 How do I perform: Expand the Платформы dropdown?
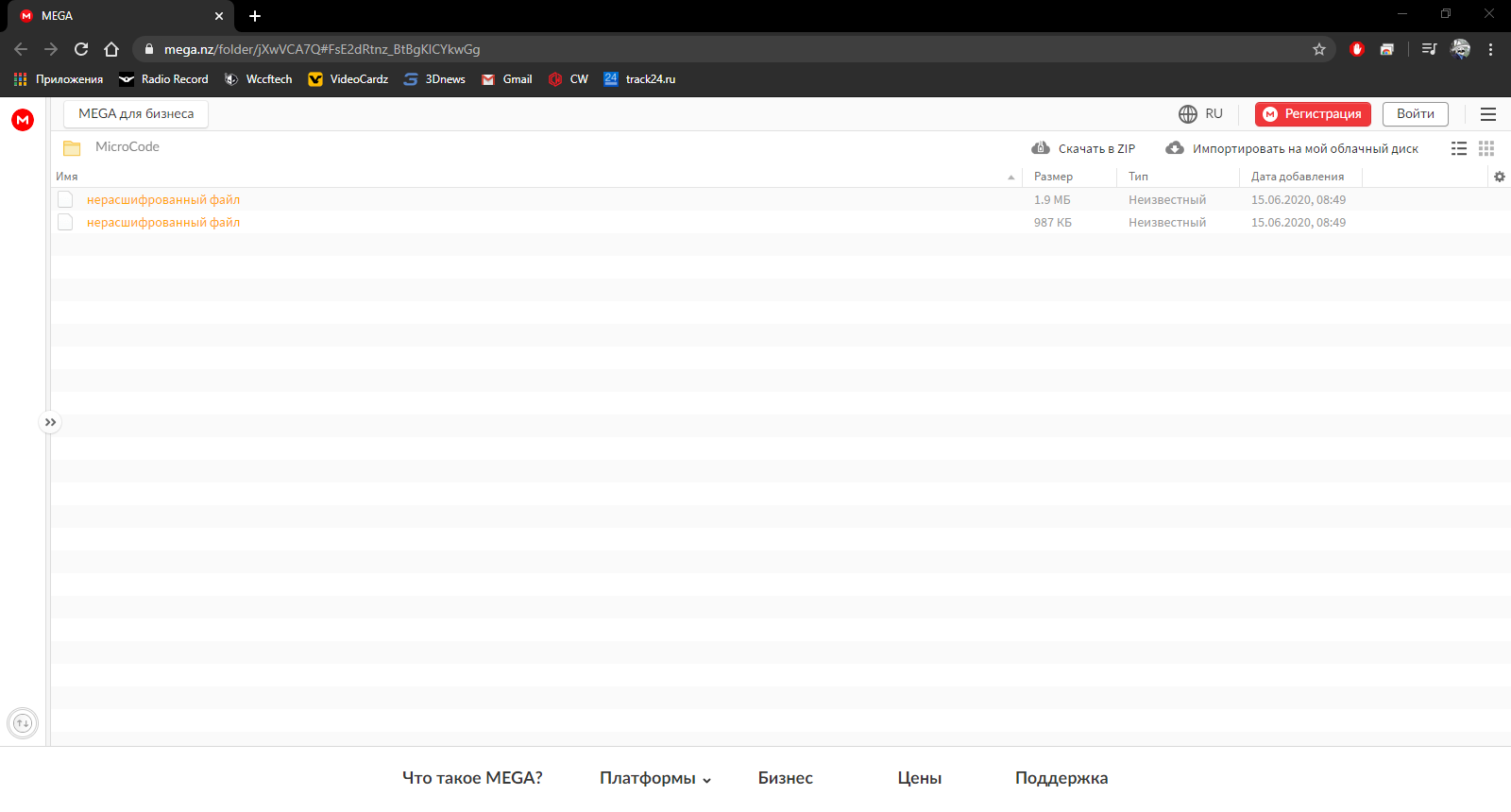click(x=655, y=779)
